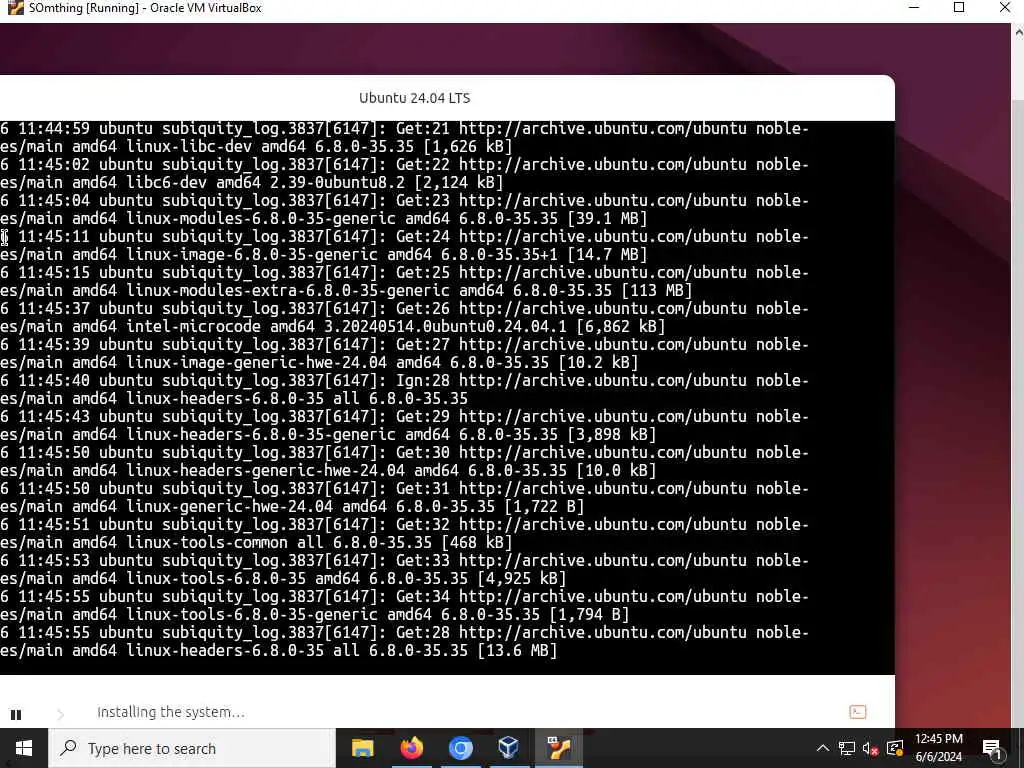The height and width of the screenshot is (768, 1024).
Task: Click the Get:34 log line
Action: point(404,596)
